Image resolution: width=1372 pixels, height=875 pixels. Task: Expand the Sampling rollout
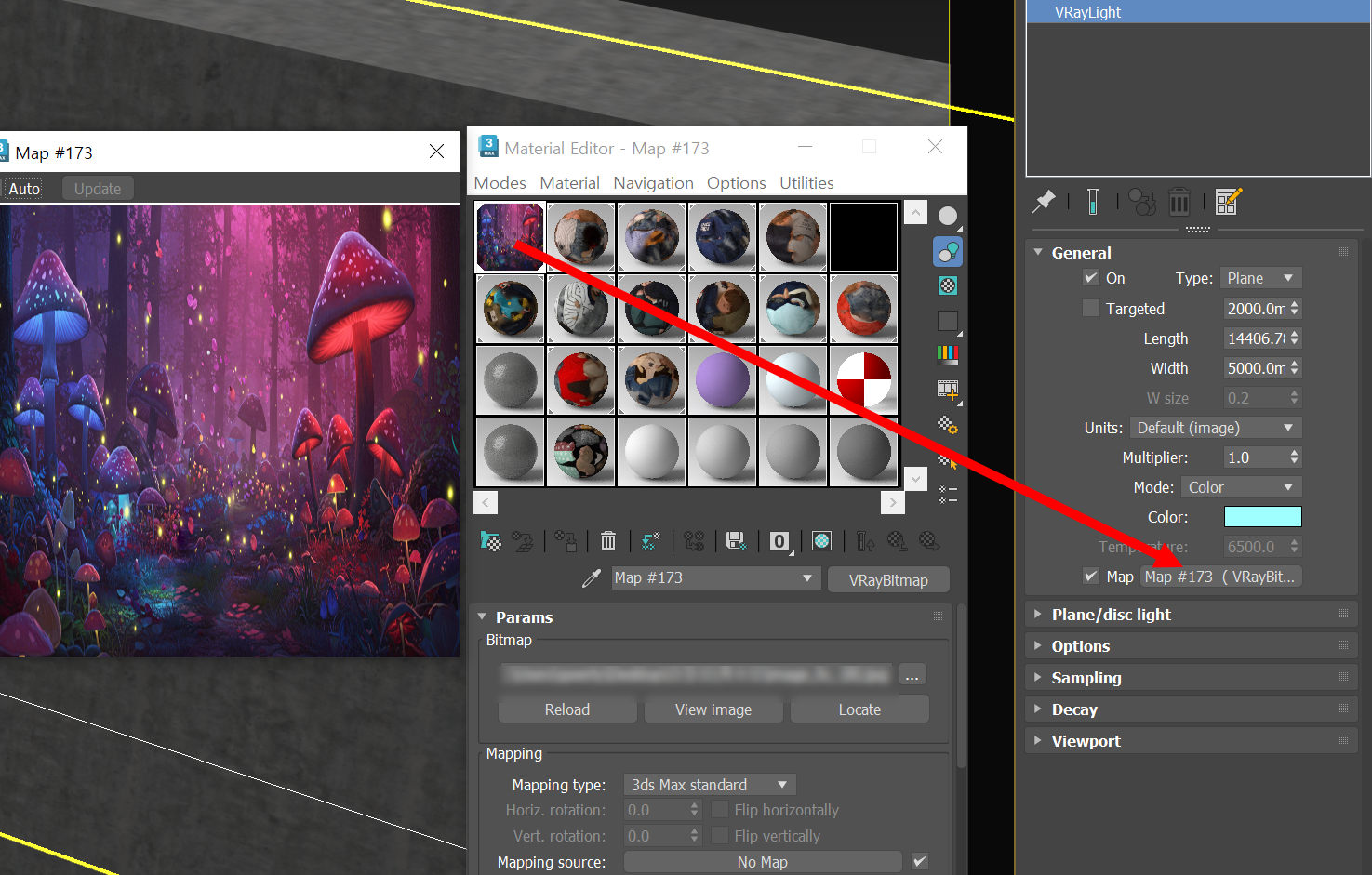pos(1191,678)
